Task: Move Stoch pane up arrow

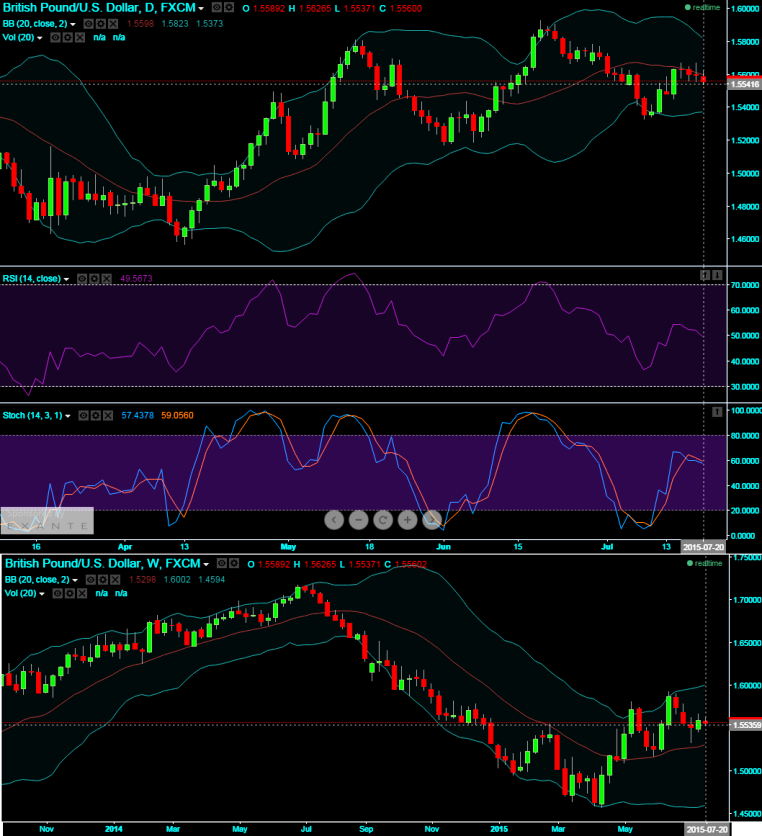Action: tap(717, 412)
